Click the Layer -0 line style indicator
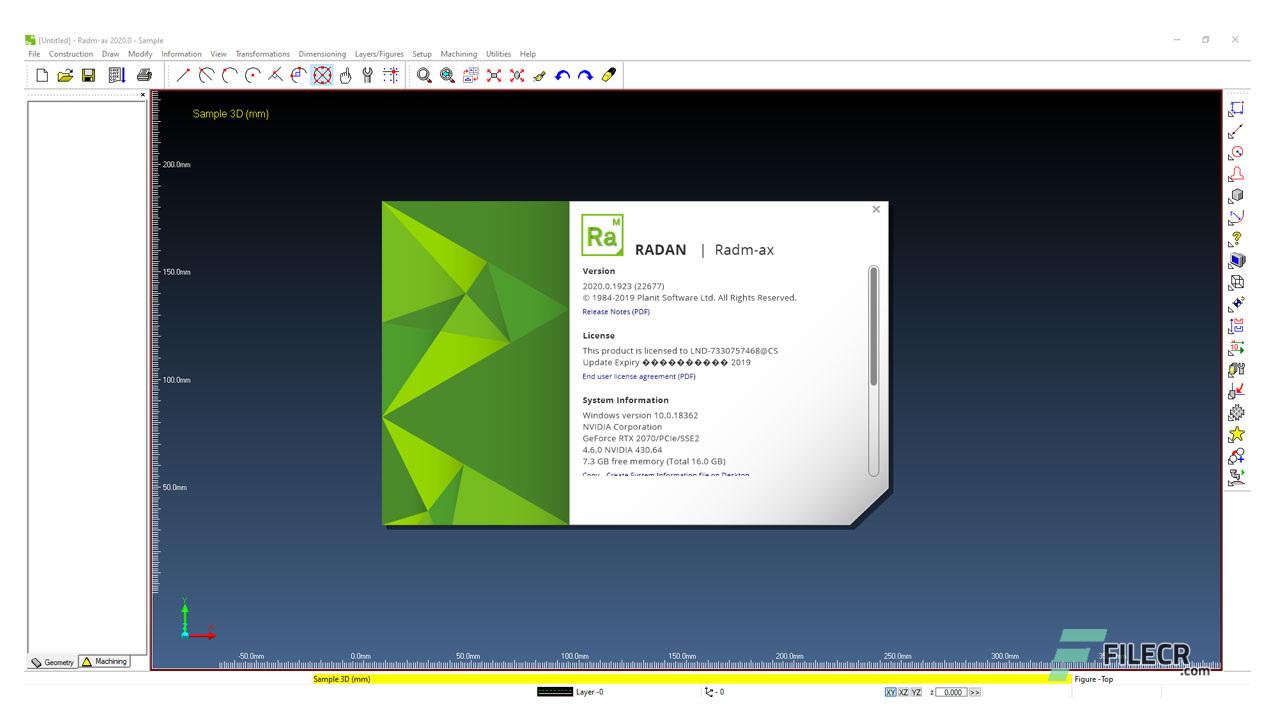 (555, 692)
